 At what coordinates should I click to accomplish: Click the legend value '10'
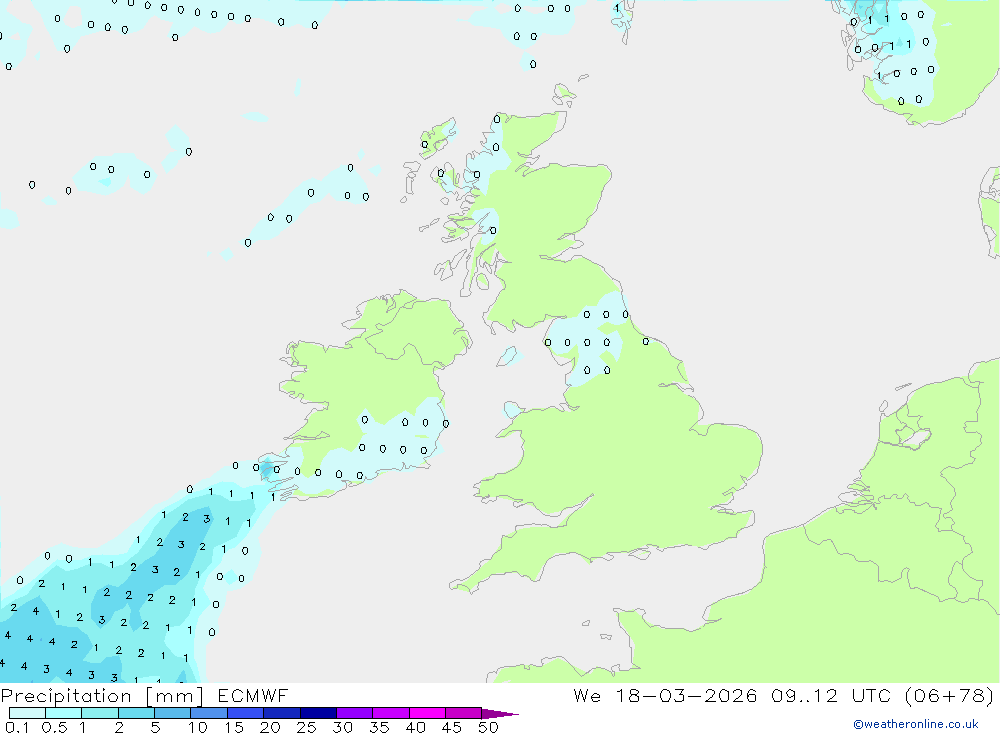click(x=198, y=727)
